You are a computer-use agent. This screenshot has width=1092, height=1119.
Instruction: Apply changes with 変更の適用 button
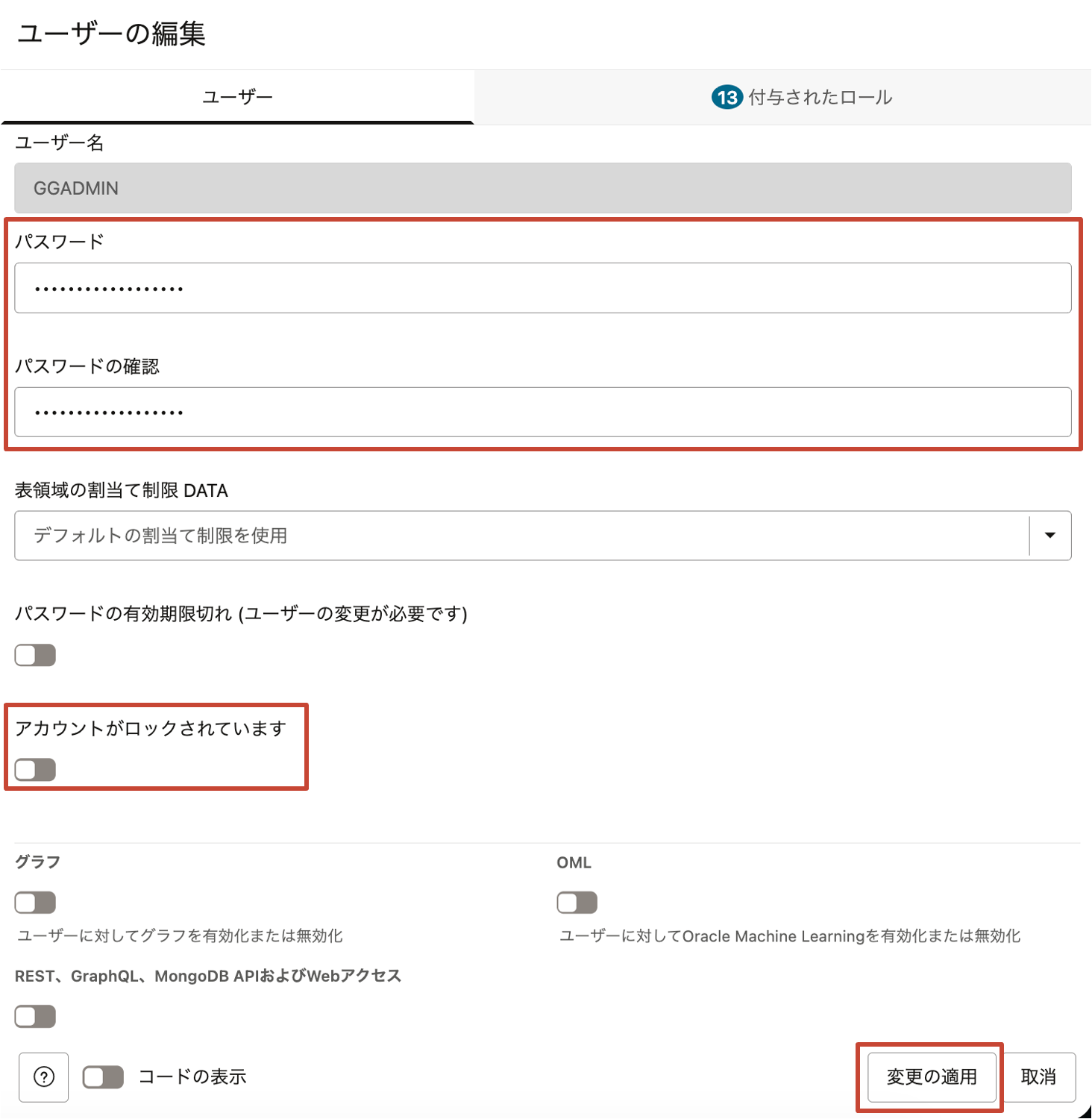point(932,1076)
